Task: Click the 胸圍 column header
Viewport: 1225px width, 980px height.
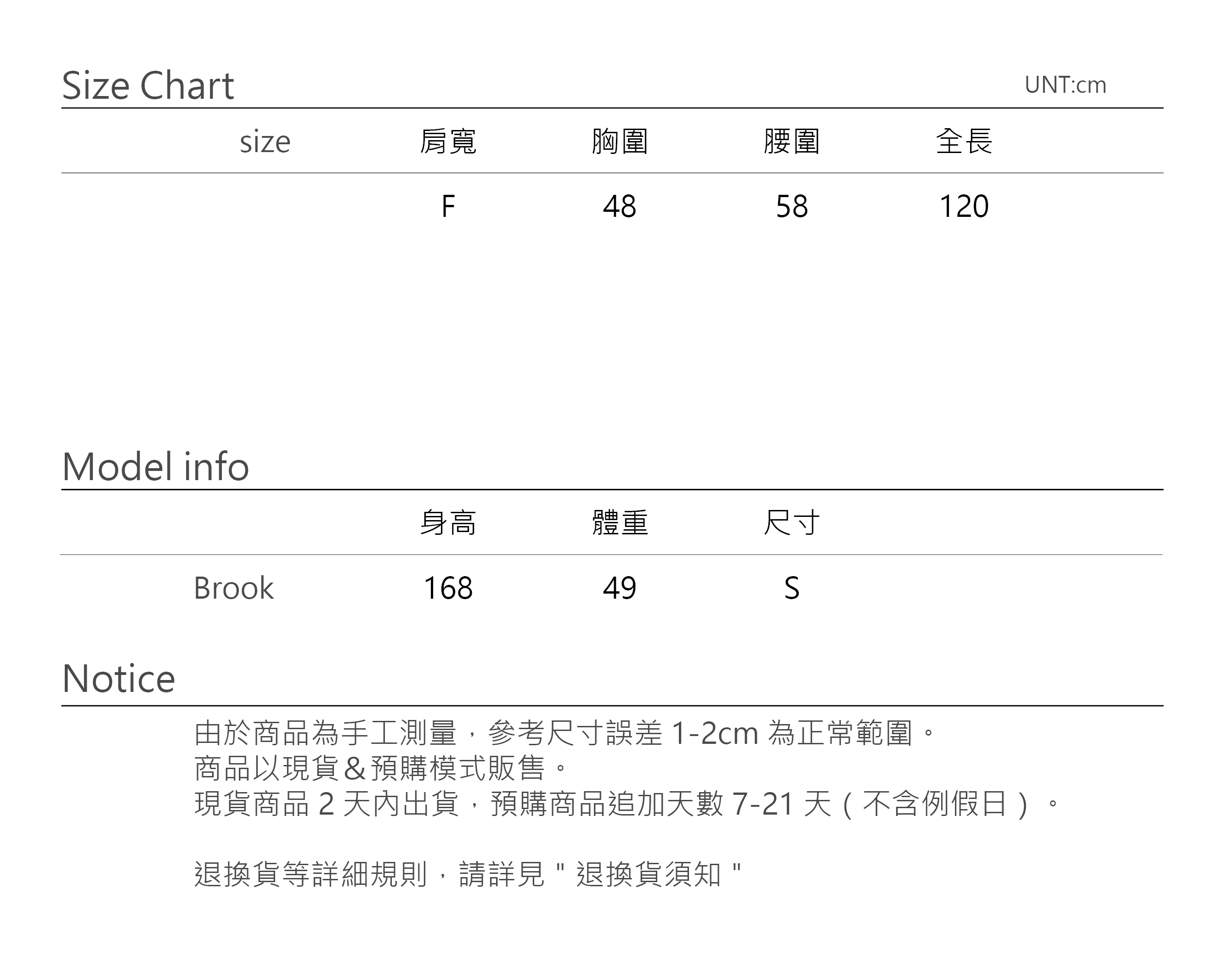Action: 619,142
